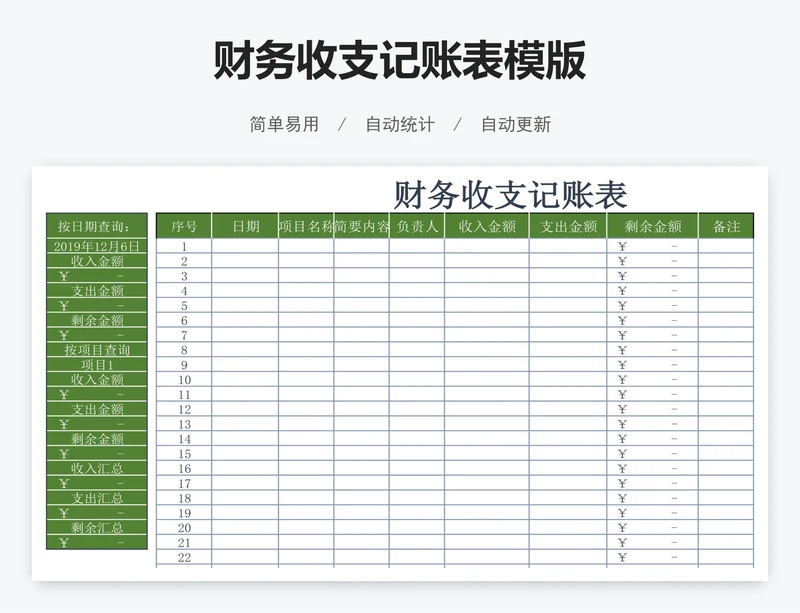Click the 按项目查询 label cell
Image resolution: width=800 pixels, height=613 pixels.
coord(96,350)
